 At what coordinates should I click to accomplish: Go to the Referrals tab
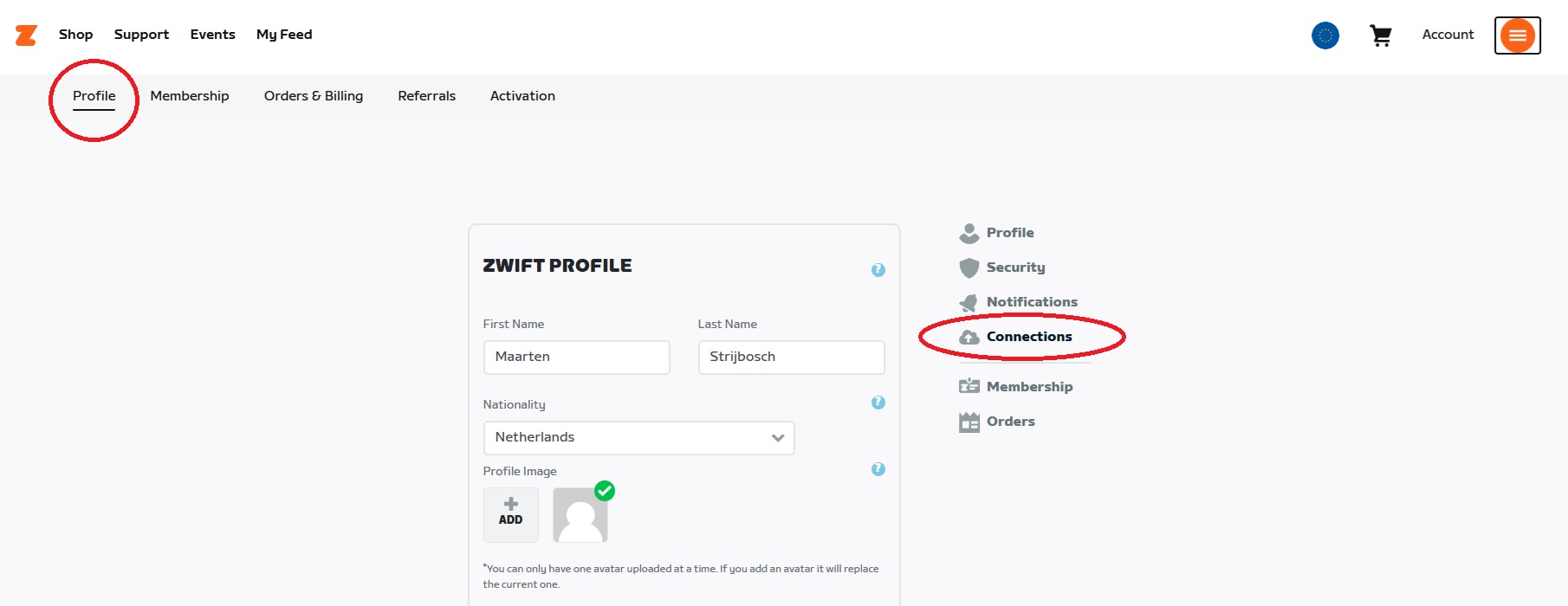[426, 96]
